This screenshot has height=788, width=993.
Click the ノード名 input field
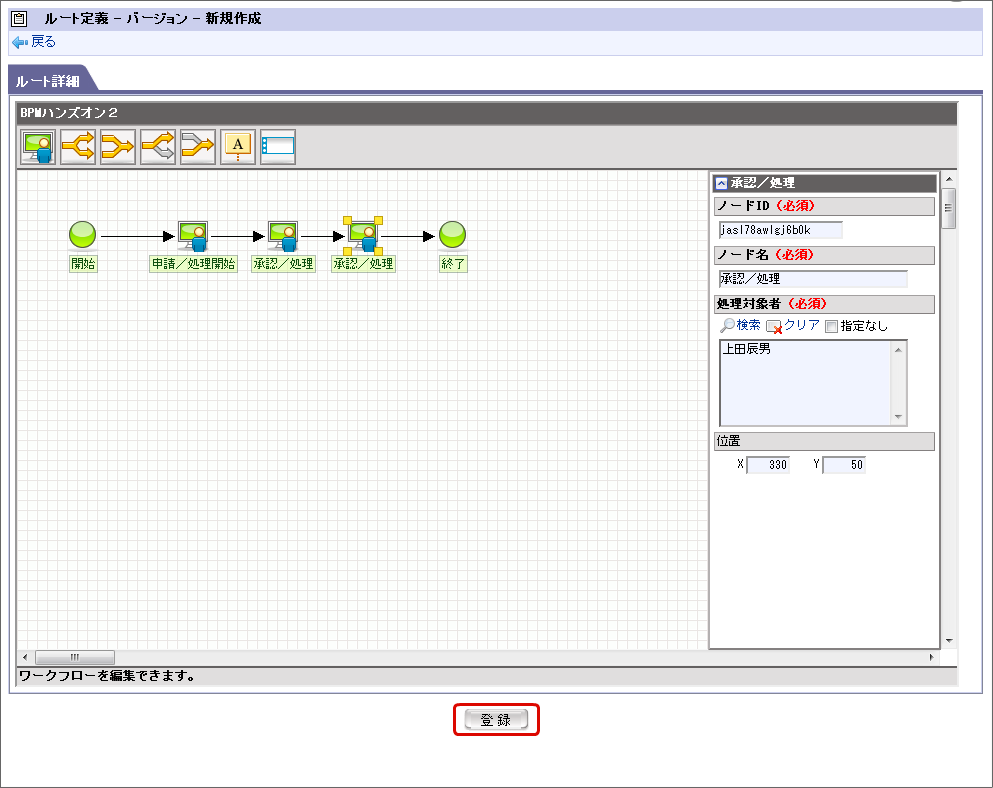pos(813,279)
